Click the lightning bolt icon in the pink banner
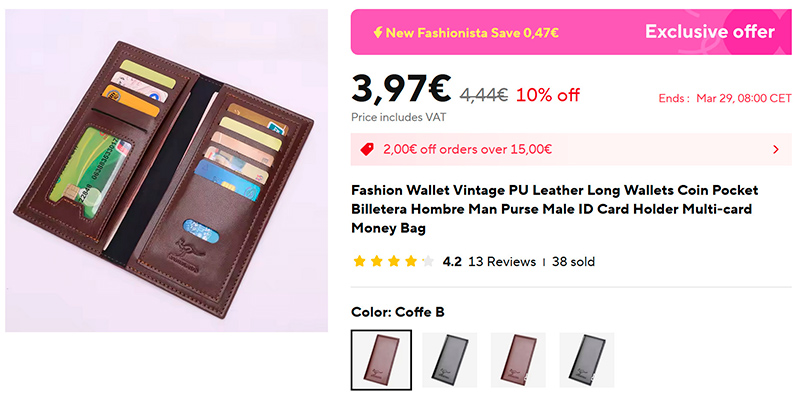 pyautogui.click(x=377, y=32)
